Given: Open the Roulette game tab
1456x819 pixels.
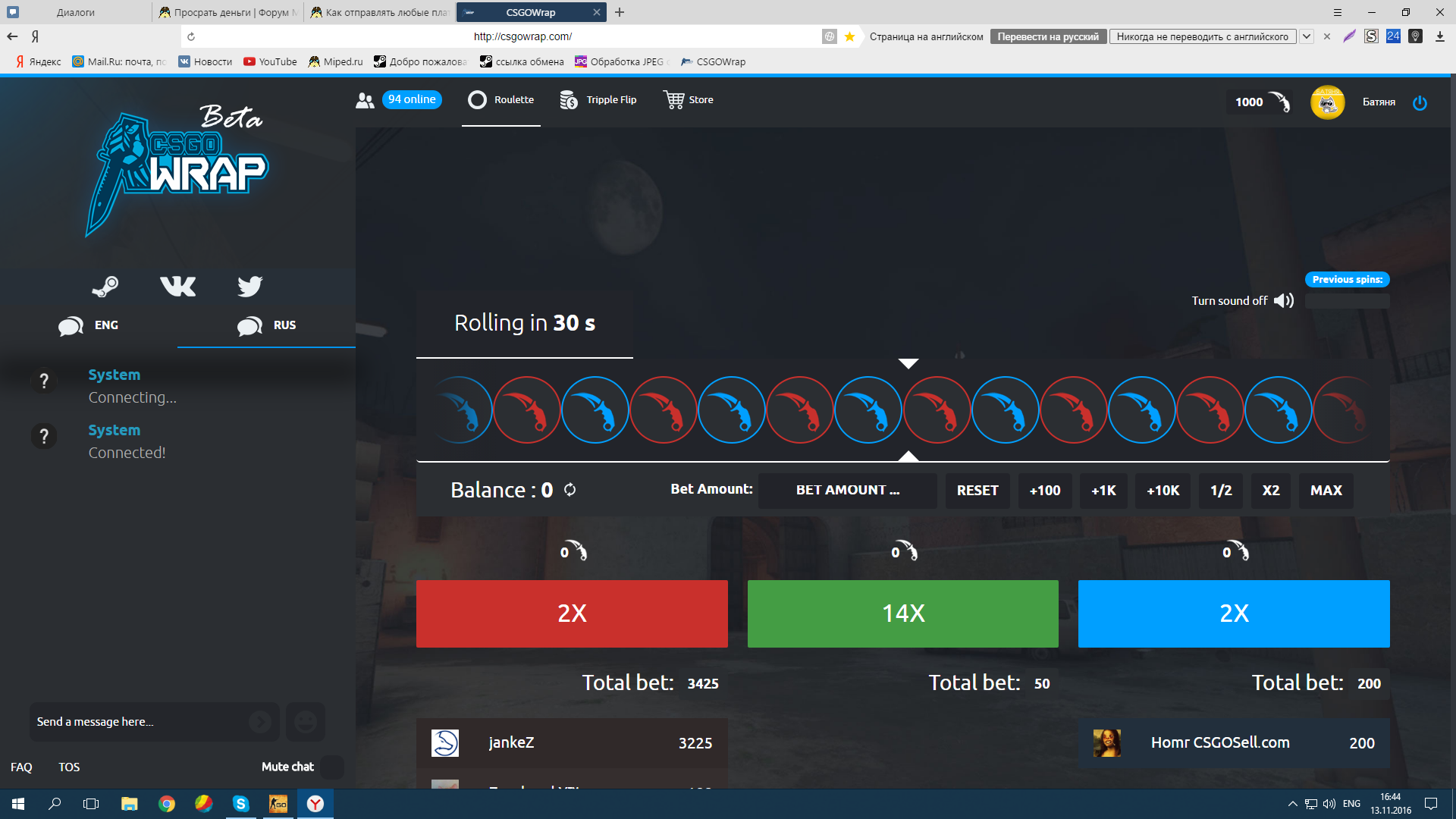Looking at the screenshot, I should click(x=501, y=100).
